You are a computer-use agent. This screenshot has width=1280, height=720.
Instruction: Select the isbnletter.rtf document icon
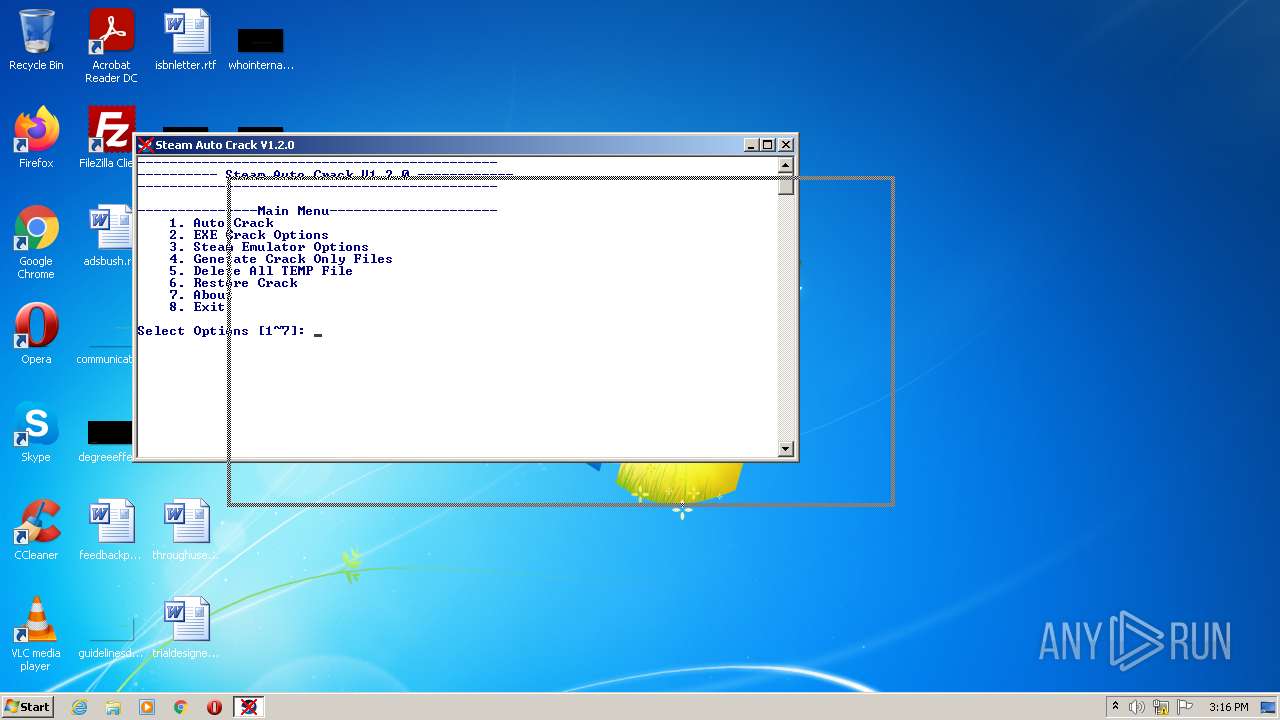coord(186,41)
